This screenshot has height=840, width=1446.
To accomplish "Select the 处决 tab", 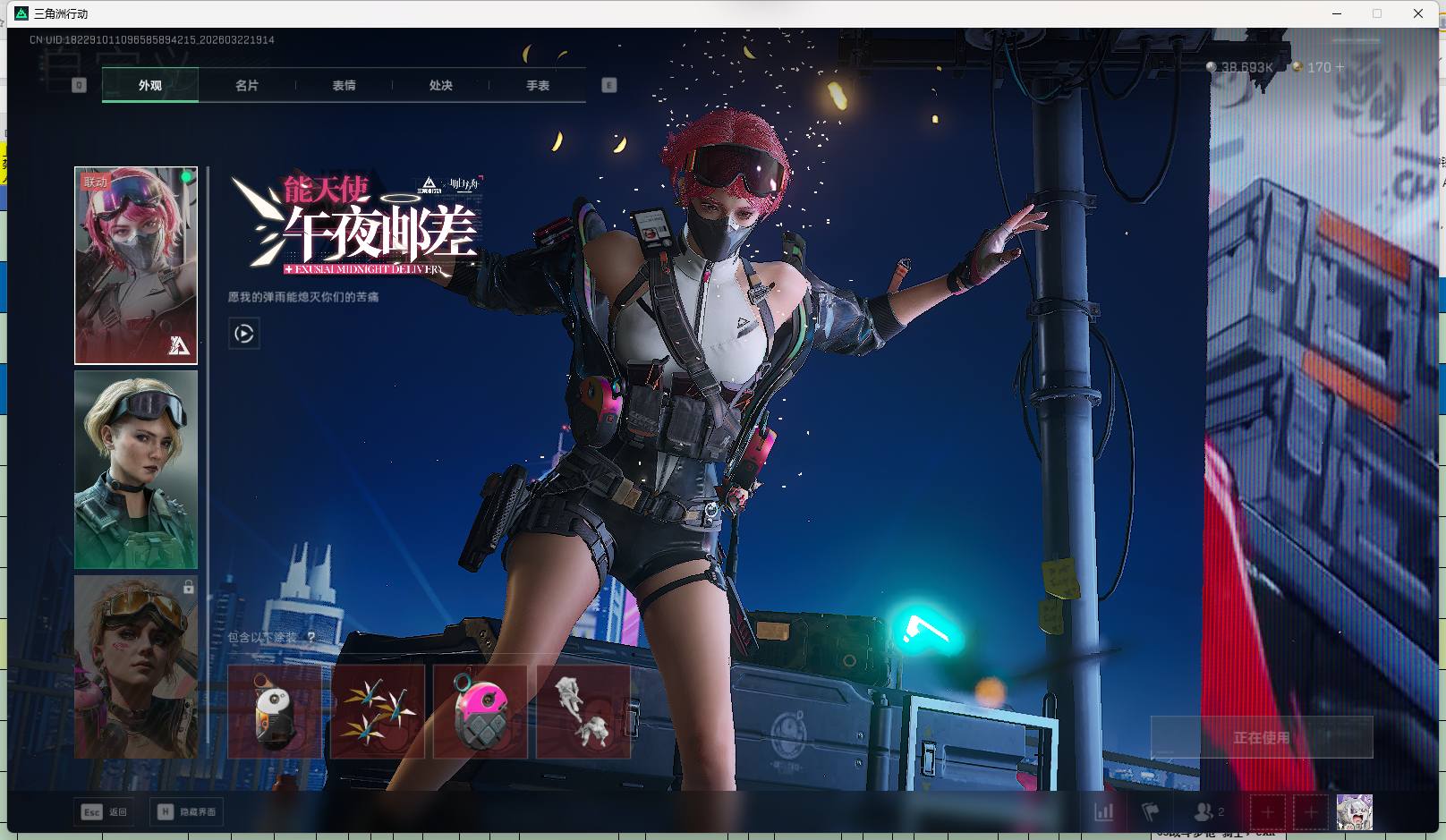I will click(x=440, y=85).
